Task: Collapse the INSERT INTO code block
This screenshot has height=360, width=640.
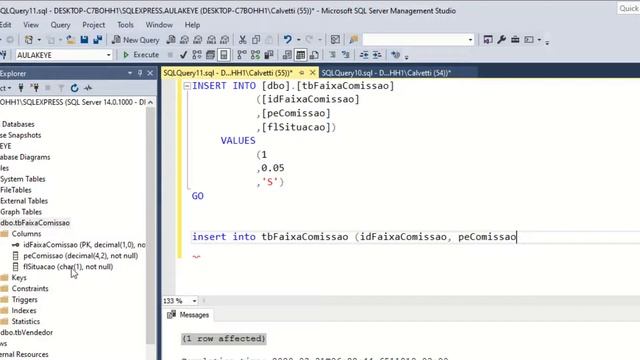Action: tap(187, 86)
